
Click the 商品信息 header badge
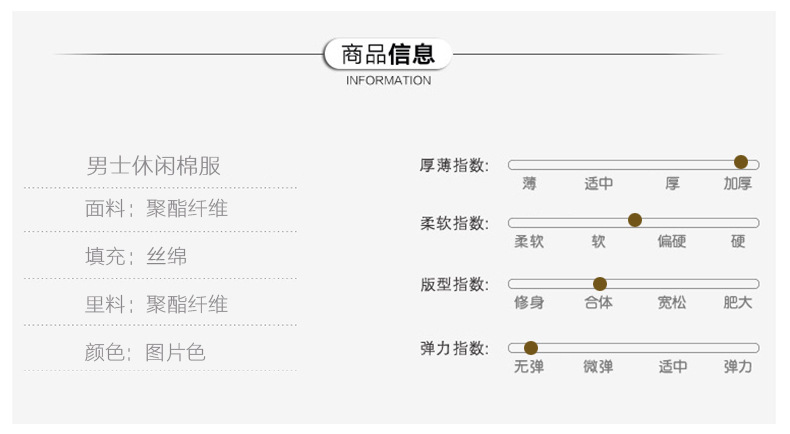coord(388,54)
